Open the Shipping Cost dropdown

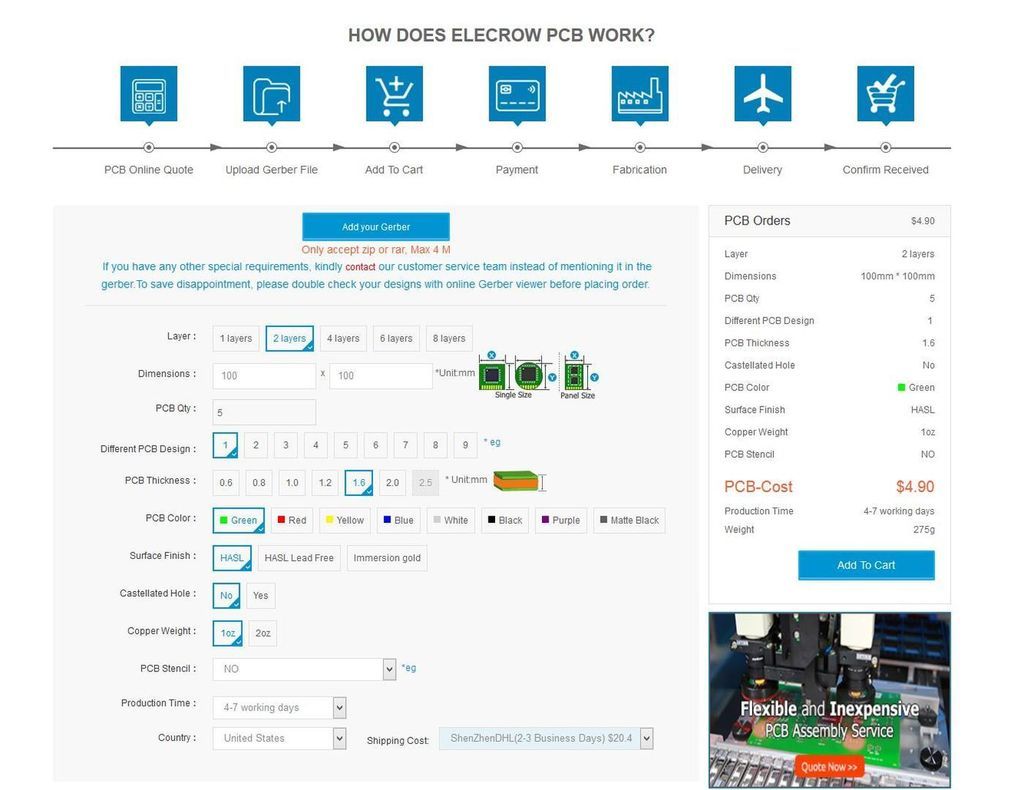pyautogui.click(x=546, y=738)
